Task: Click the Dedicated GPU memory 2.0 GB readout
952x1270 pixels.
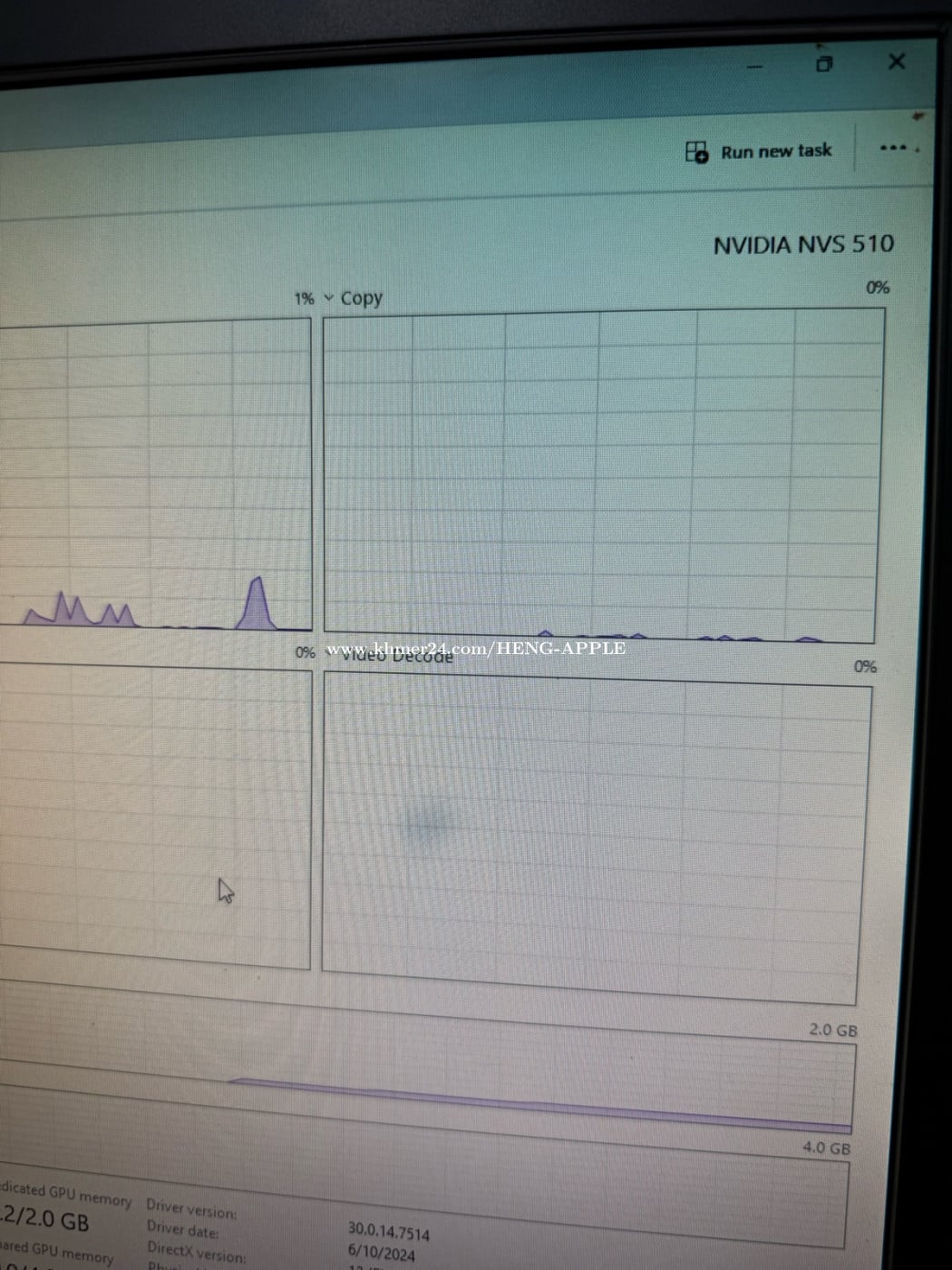Action: (45, 1219)
